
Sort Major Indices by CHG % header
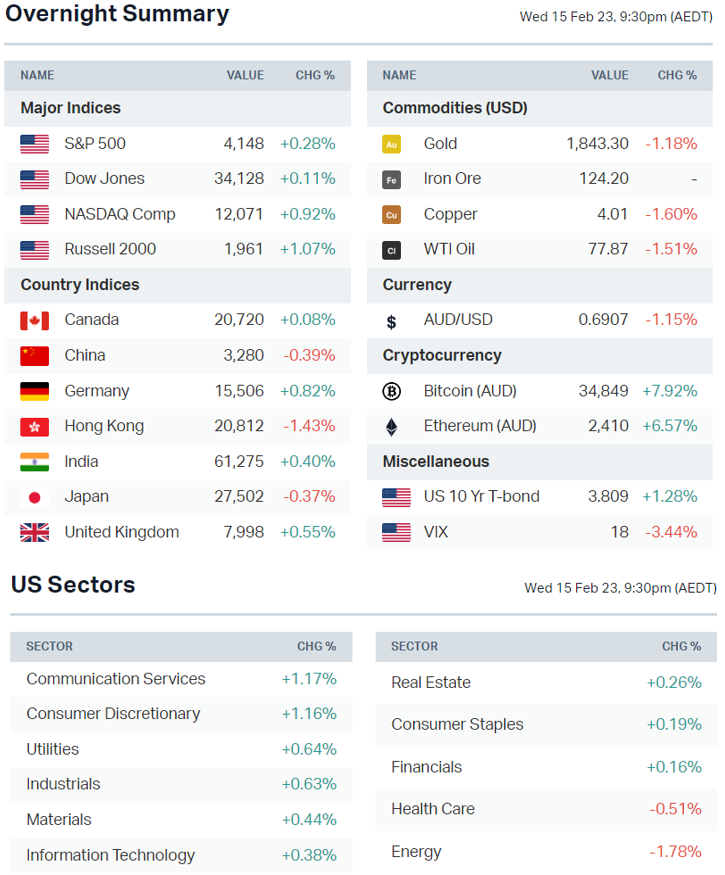(x=315, y=75)
